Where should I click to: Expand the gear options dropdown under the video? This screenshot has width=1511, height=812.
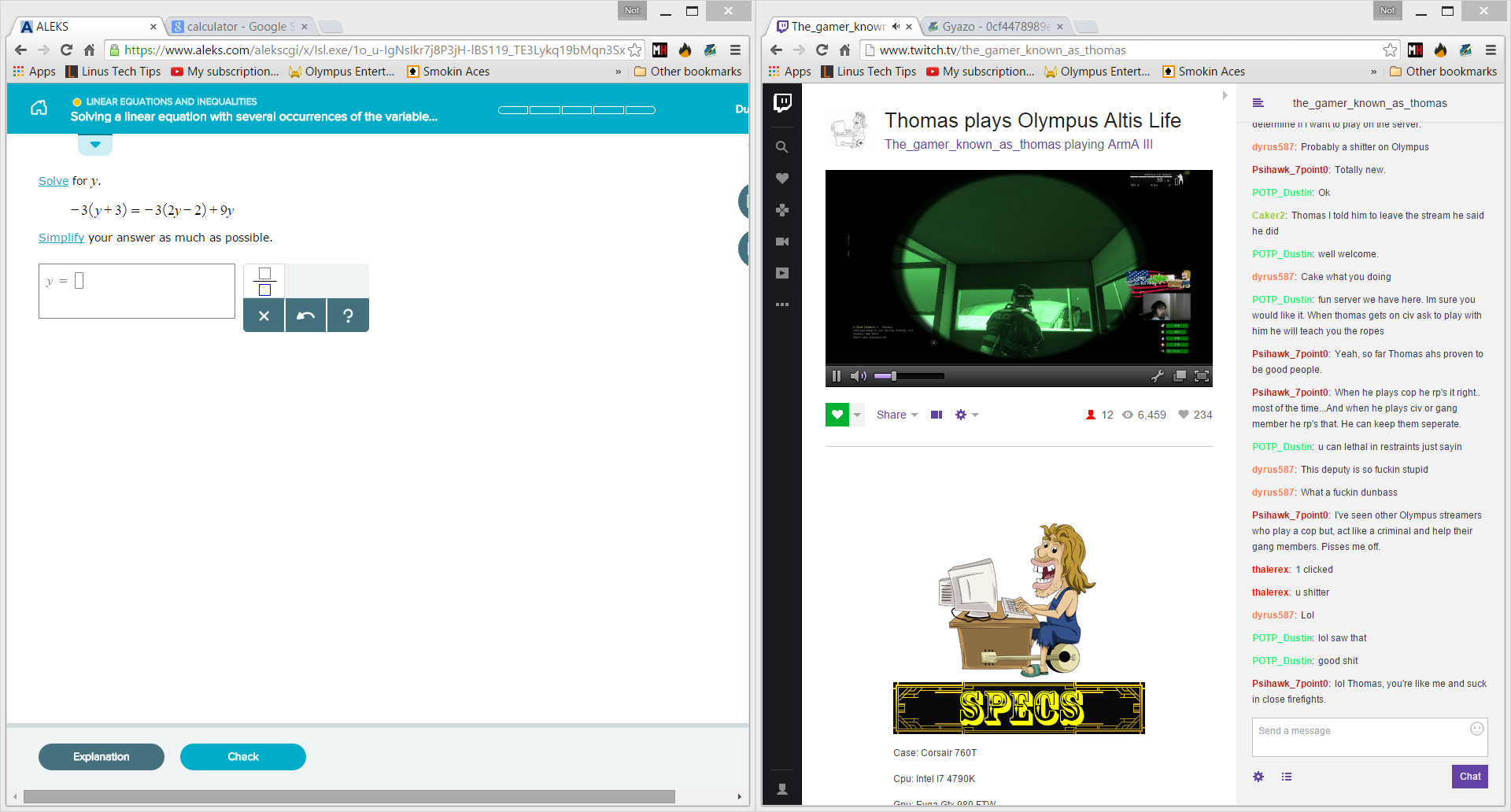pyautogui.click(x=966, y=415)
